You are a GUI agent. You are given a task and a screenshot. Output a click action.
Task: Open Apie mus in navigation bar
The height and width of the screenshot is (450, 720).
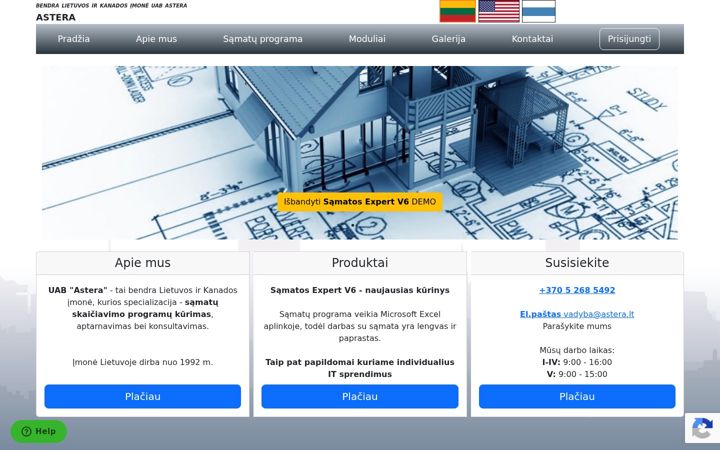coord(156,39)
